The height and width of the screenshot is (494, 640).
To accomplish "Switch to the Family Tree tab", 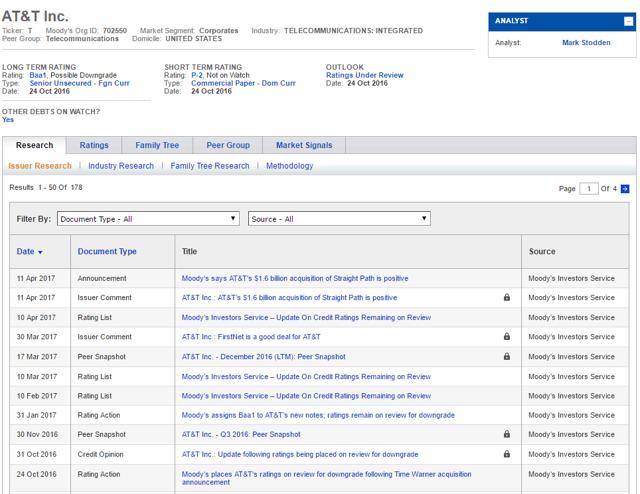I will pos(157,145).
